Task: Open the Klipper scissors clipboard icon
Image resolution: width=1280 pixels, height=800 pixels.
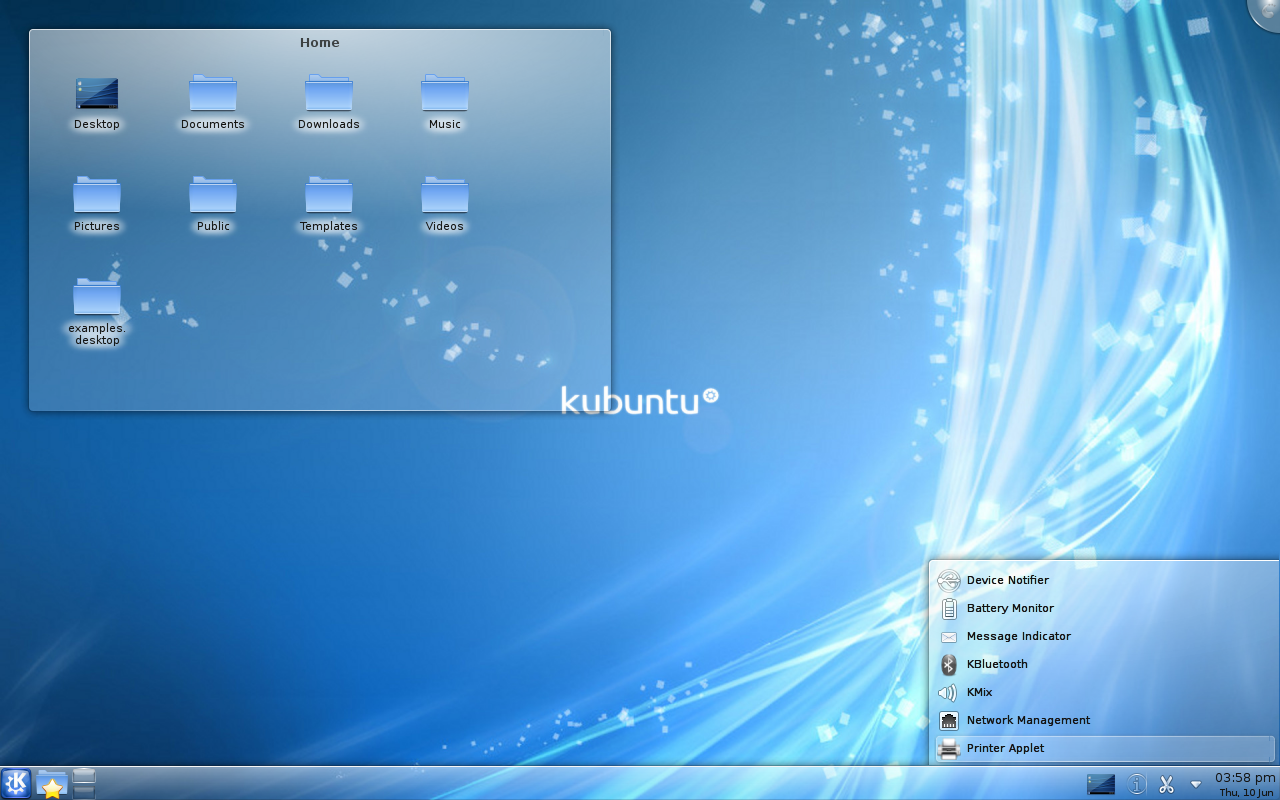Action: [x=1166, y=784]
